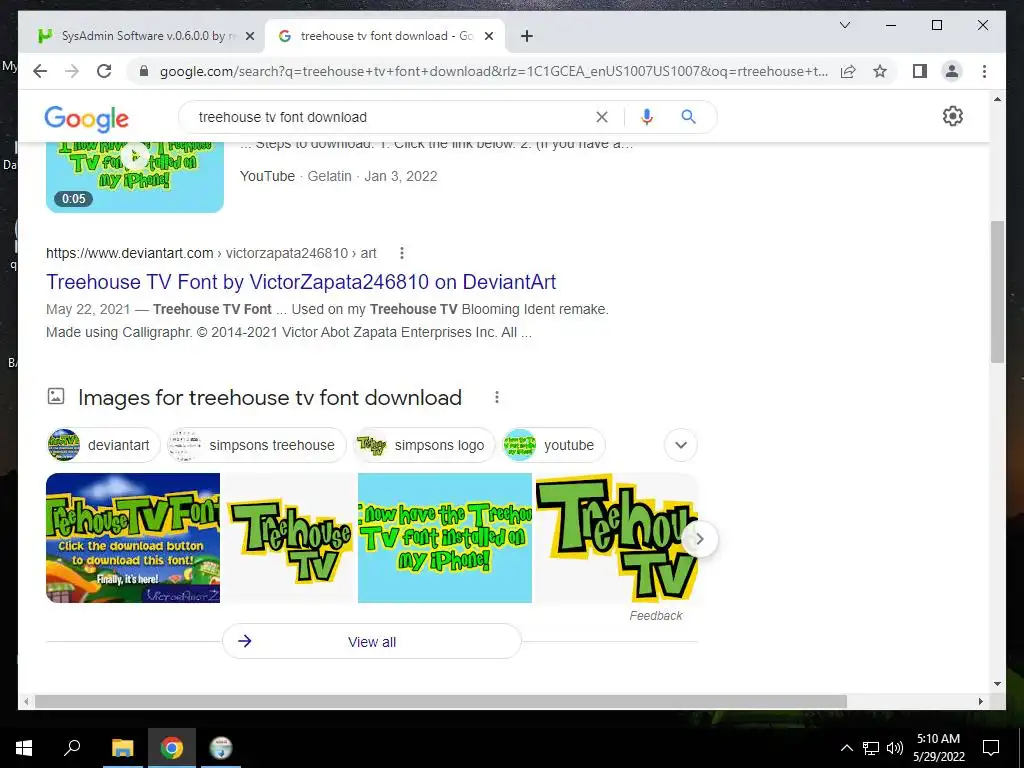
Task: Click the YouTube · Gelatin · Jan 3, 2022 text
Action: (338, 176)
